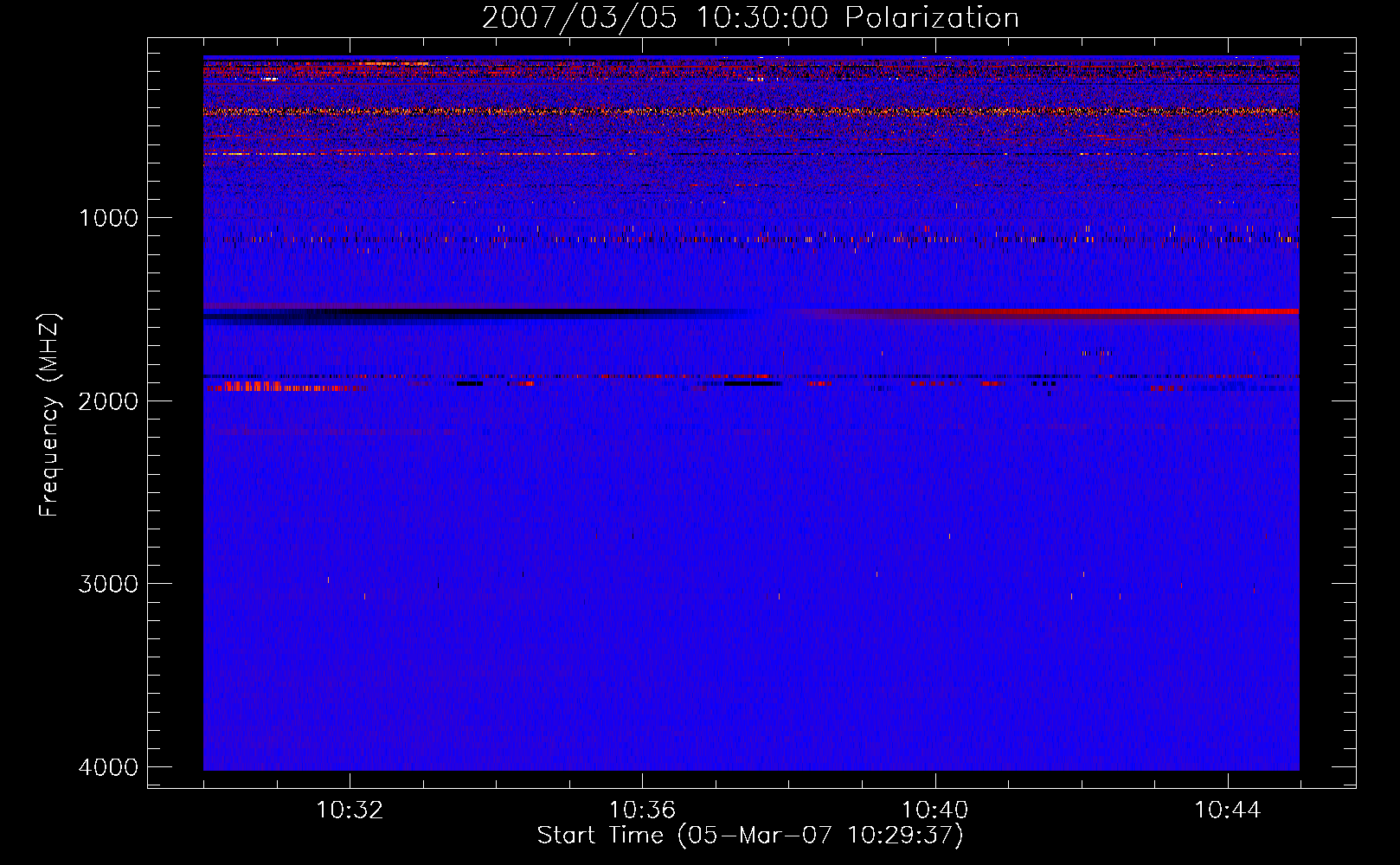Click the 2000 frequency tick label
Image resolution: width=1400 pixels, height=865 pixels.
pos(108,401)
